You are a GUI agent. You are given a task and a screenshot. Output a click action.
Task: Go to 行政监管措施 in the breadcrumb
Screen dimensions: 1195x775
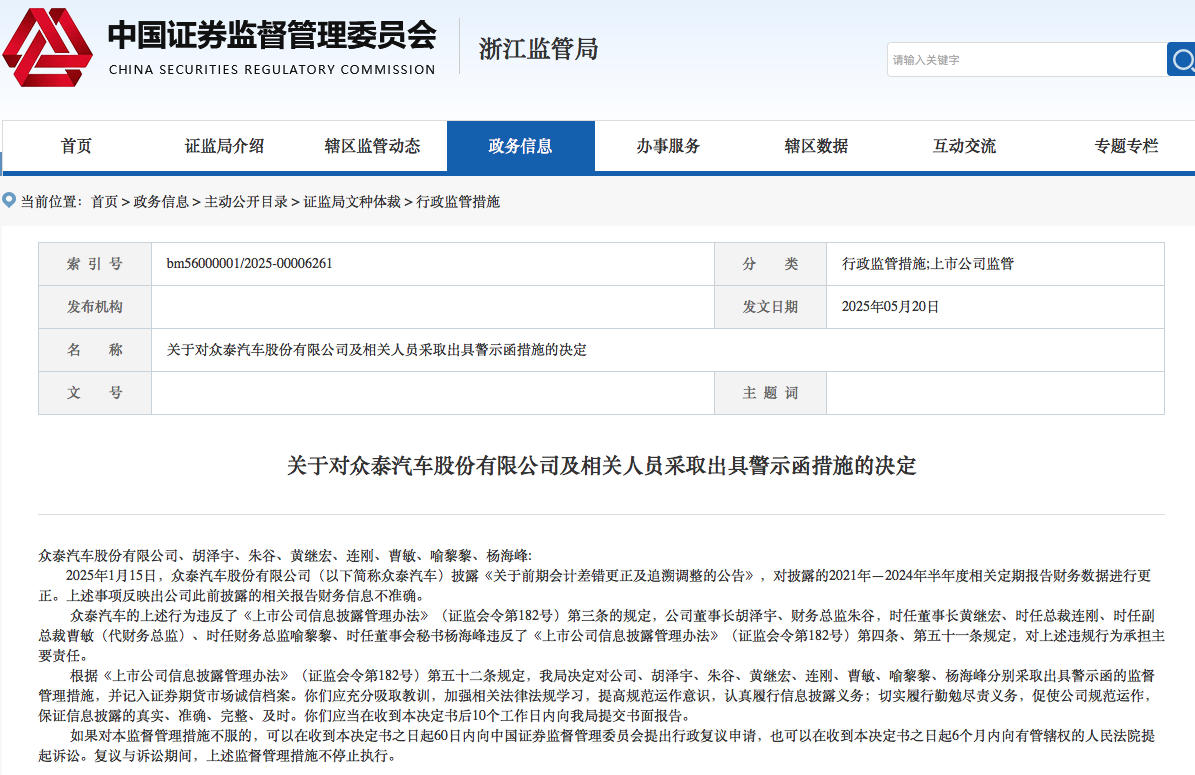(x=458, y=202)
